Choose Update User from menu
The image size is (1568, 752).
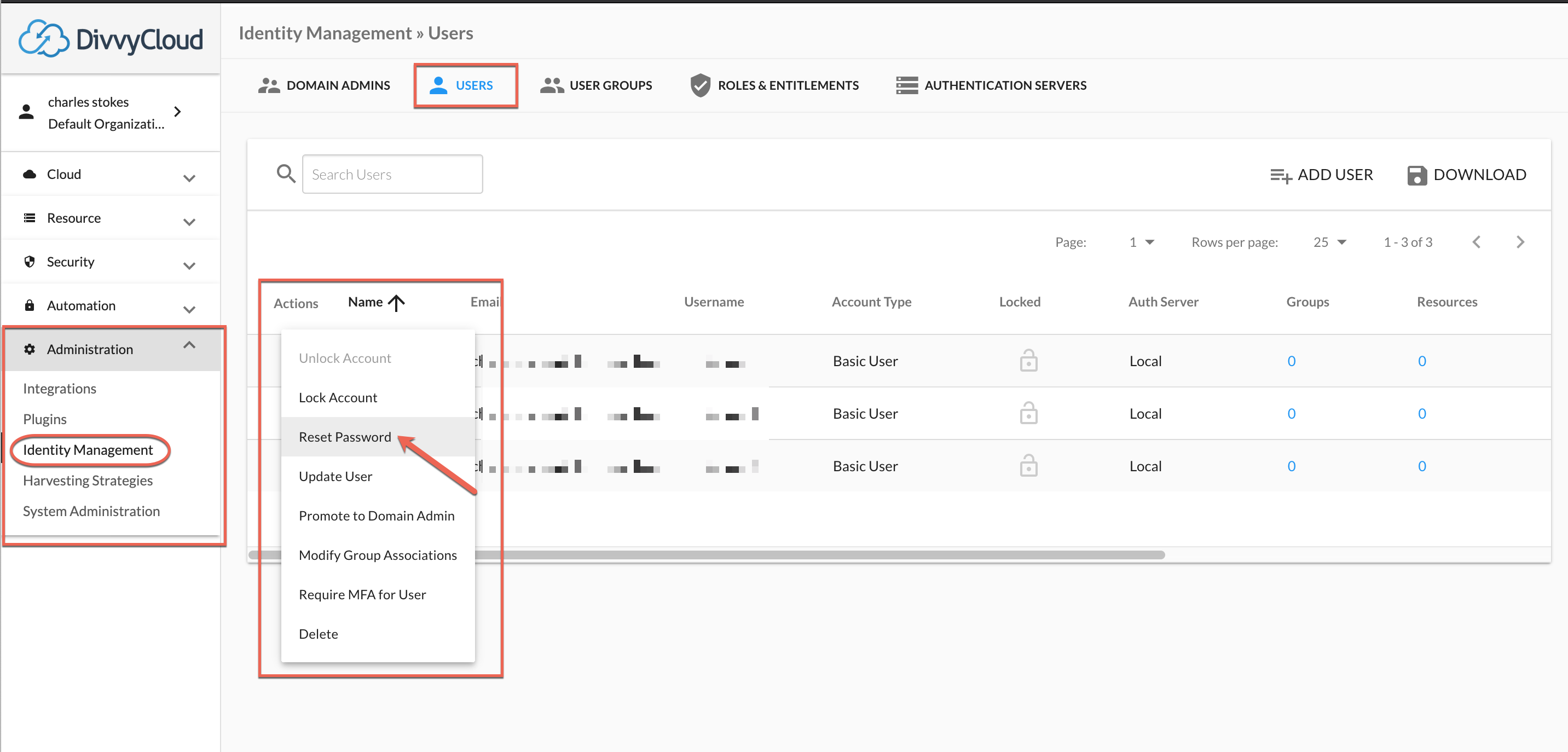click(378, 476)
